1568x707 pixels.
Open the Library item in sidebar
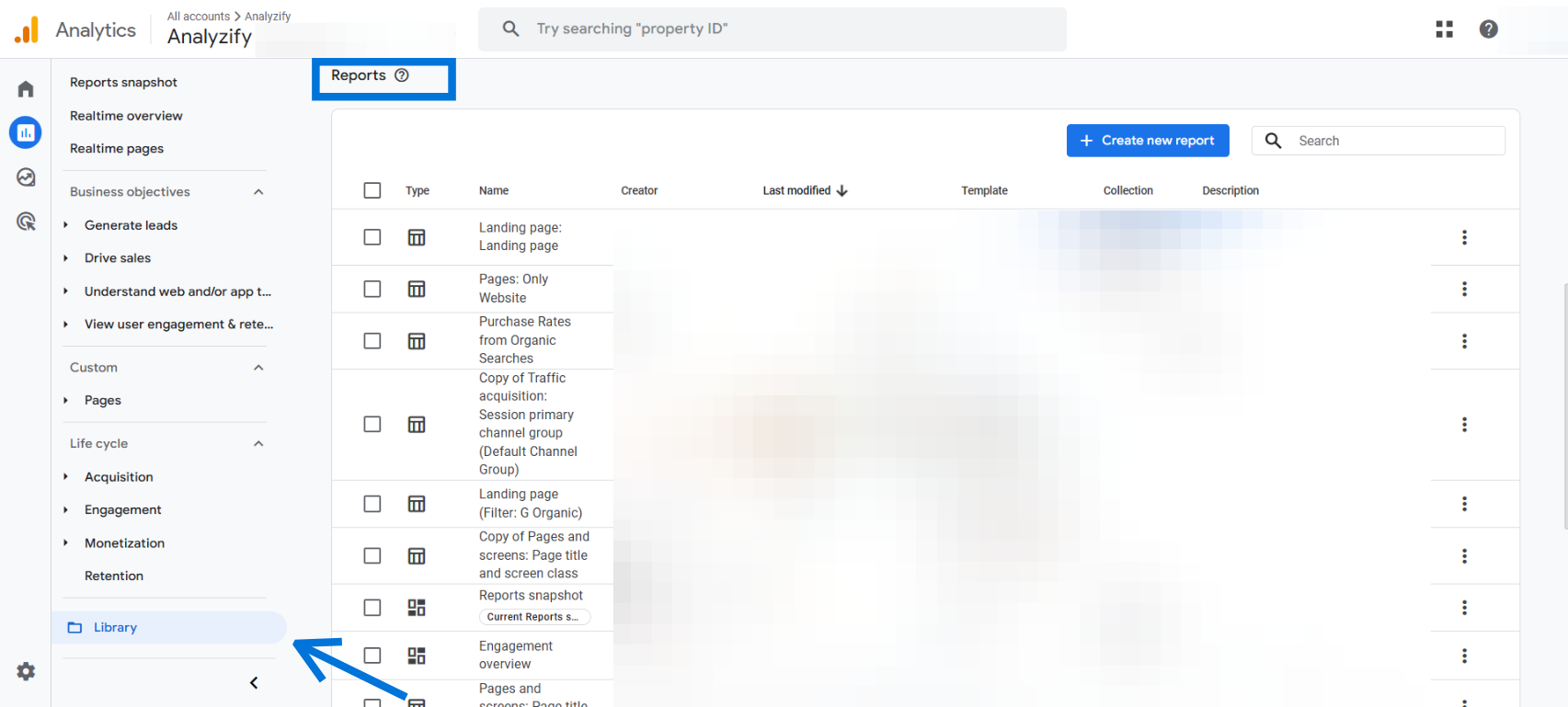click(169, 628)
